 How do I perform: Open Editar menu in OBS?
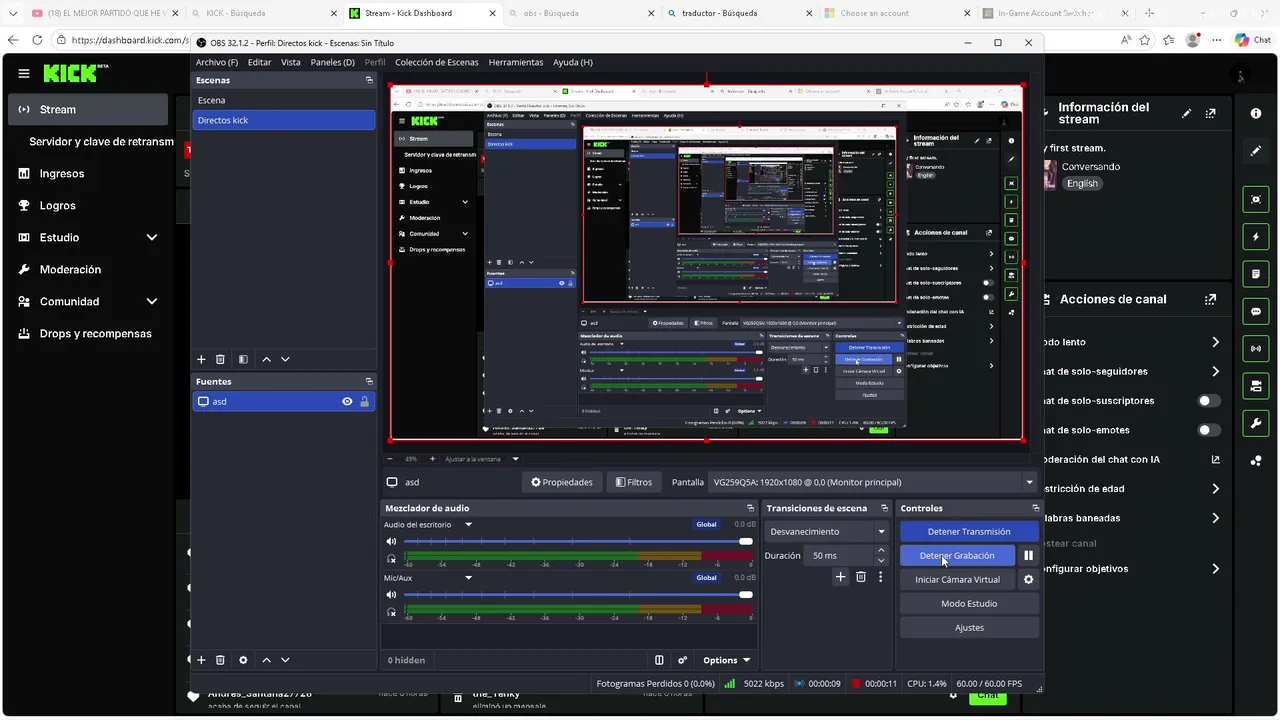259,62
